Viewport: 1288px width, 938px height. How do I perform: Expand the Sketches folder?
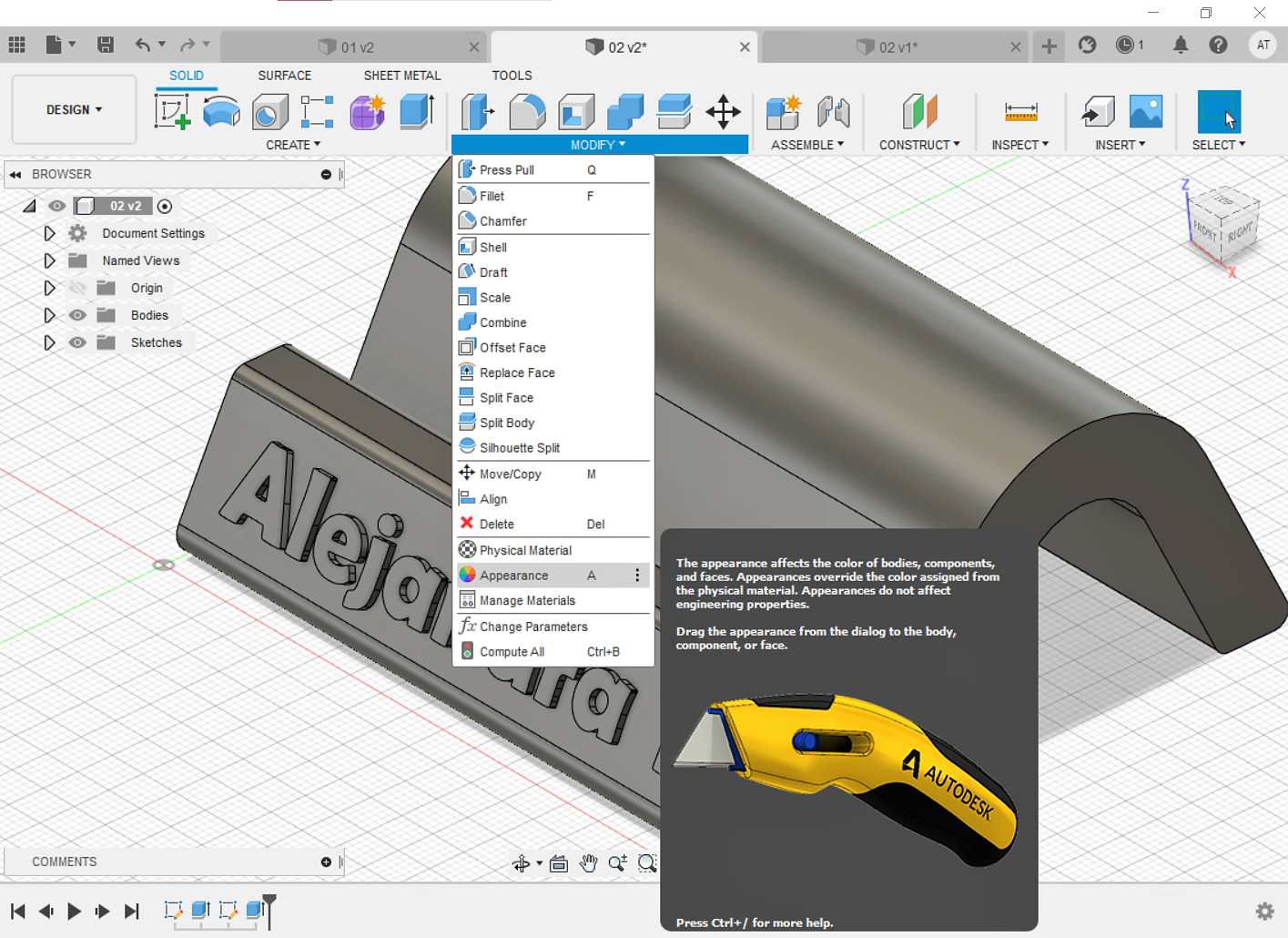tap(49, 342)
